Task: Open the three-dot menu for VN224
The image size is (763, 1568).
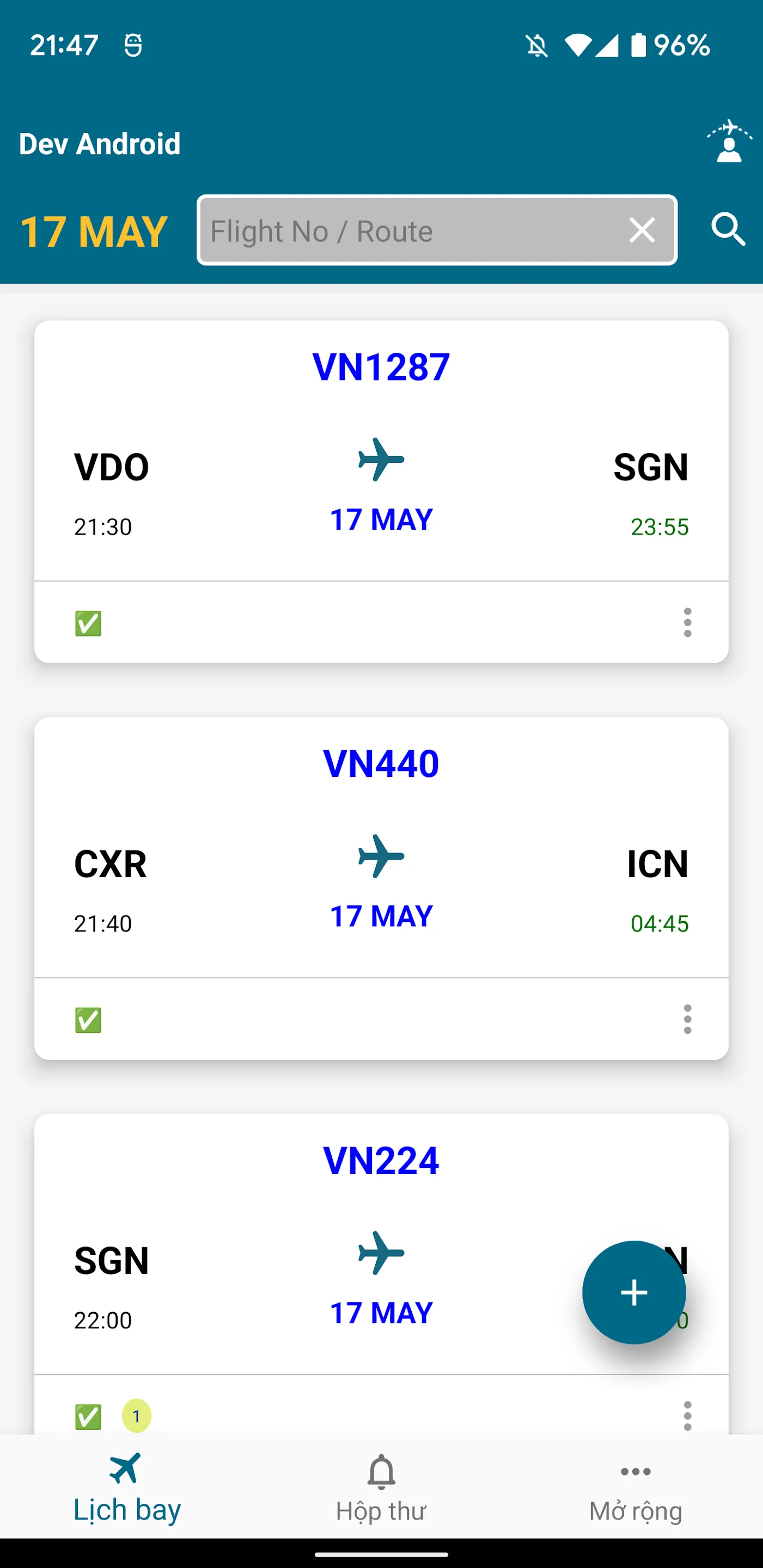Action: point(687,1416)
